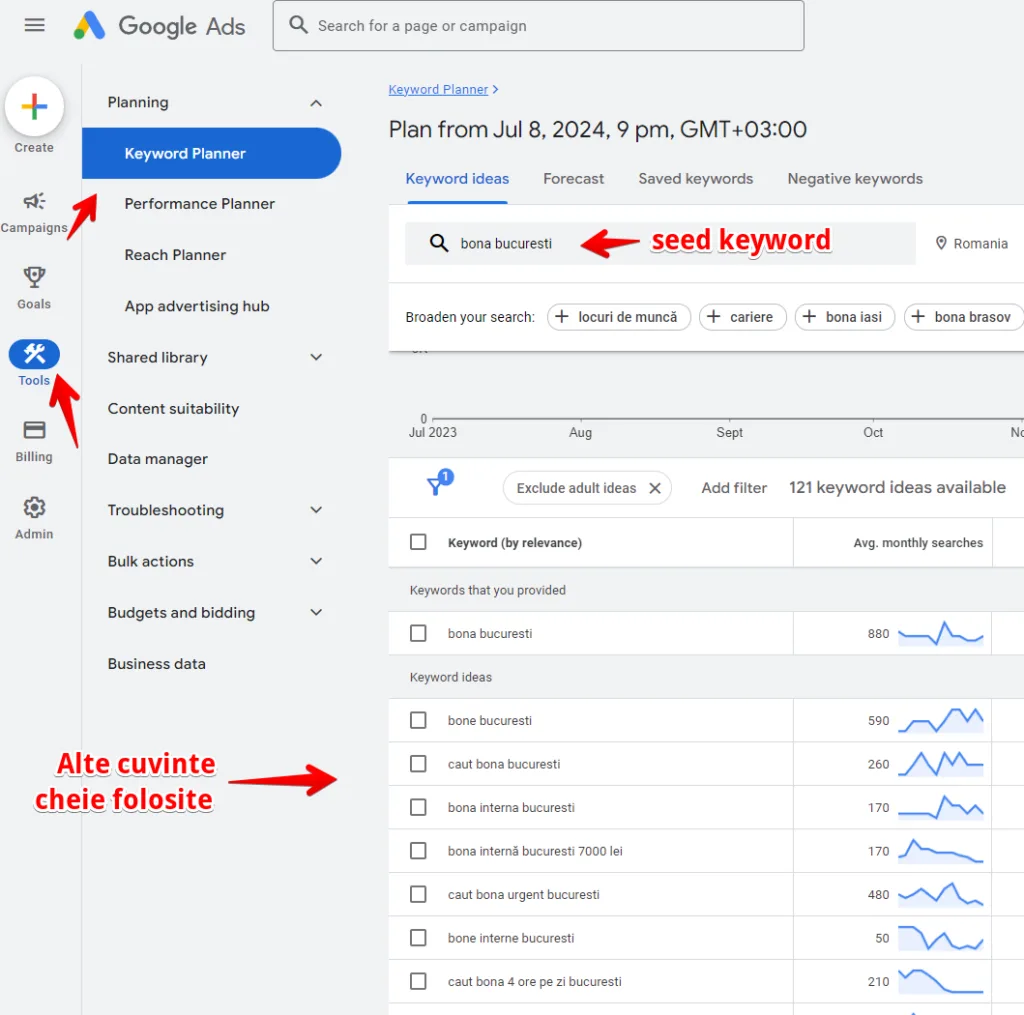Open Performance Planner
This screenshot has height=1015, width=1024.
click(x=200, y=204)
